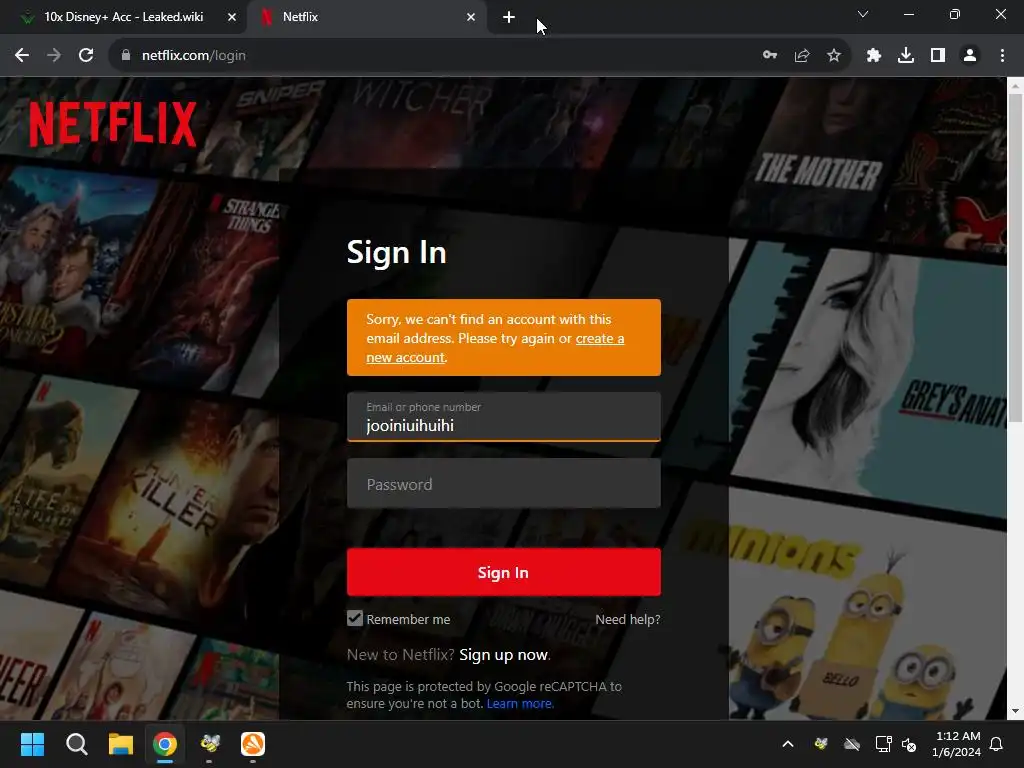Uncheck the Remember me checkbox

355,618
